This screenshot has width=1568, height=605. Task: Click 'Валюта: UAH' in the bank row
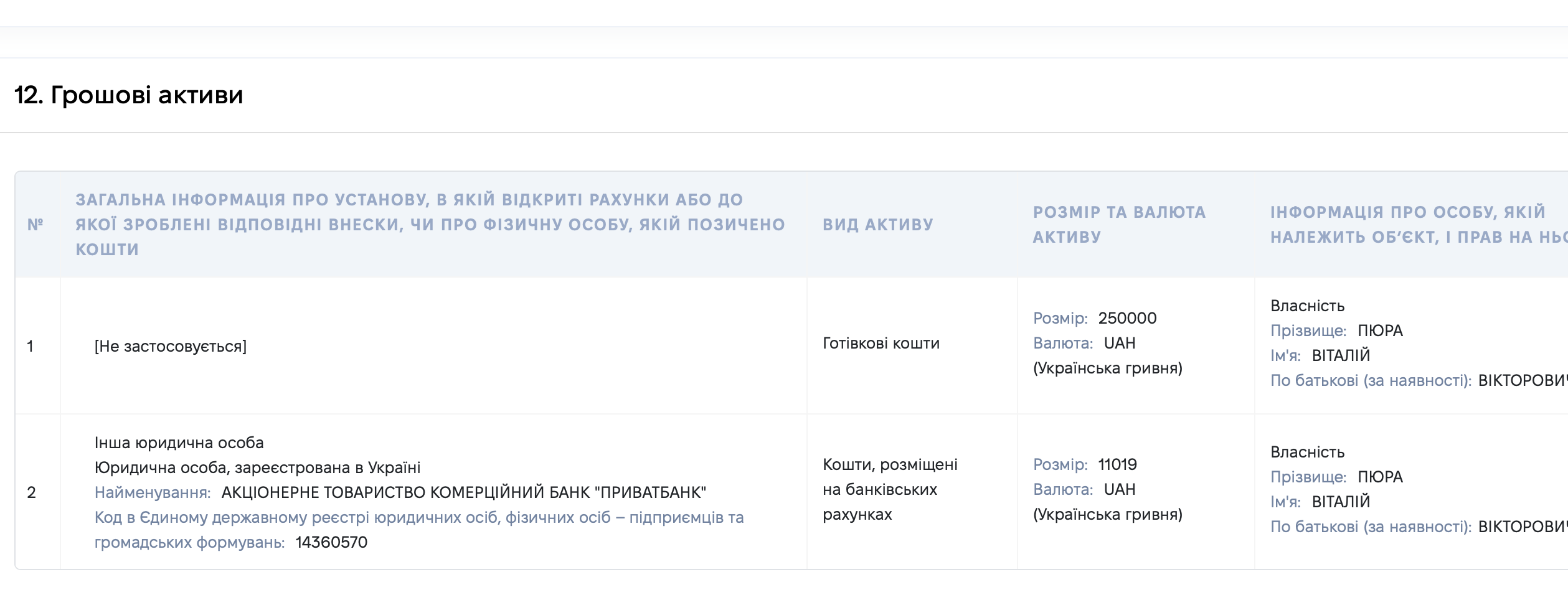(x=1084, y=489)
